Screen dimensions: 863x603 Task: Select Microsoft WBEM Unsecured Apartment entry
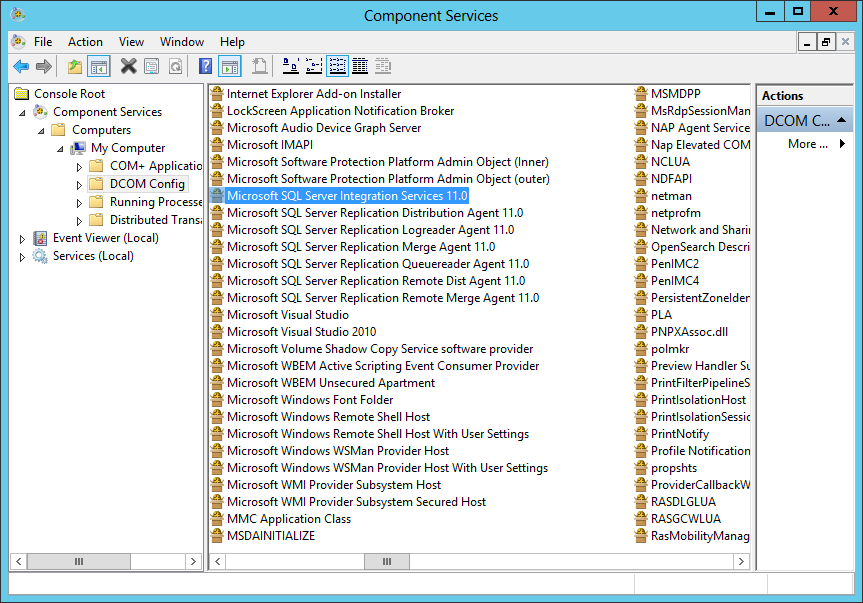(x=331, y=383)
